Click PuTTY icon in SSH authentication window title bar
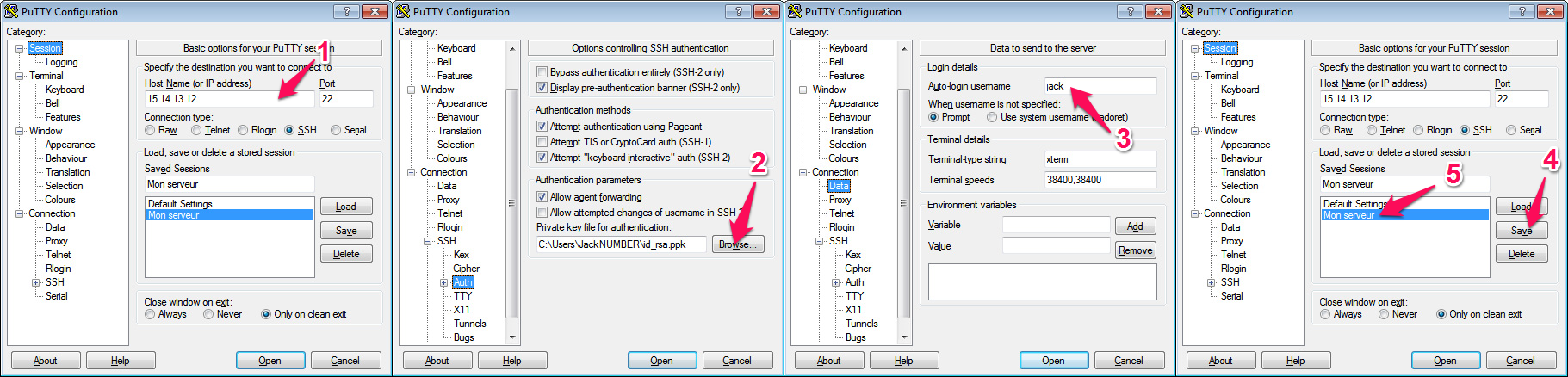 (403, 11)
